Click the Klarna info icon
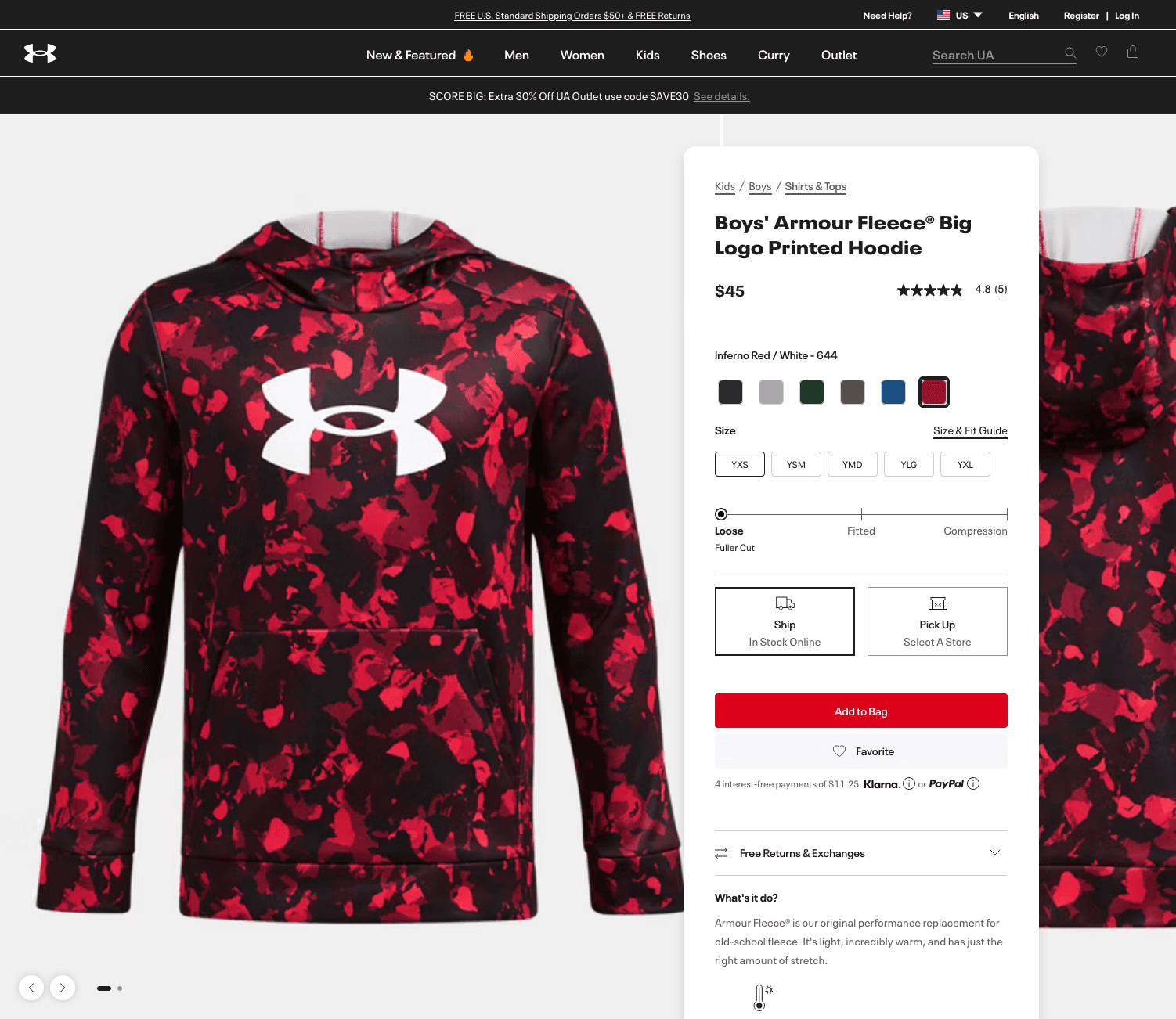The width and height of the screenshot is (1176, 1019). [909, 783]
